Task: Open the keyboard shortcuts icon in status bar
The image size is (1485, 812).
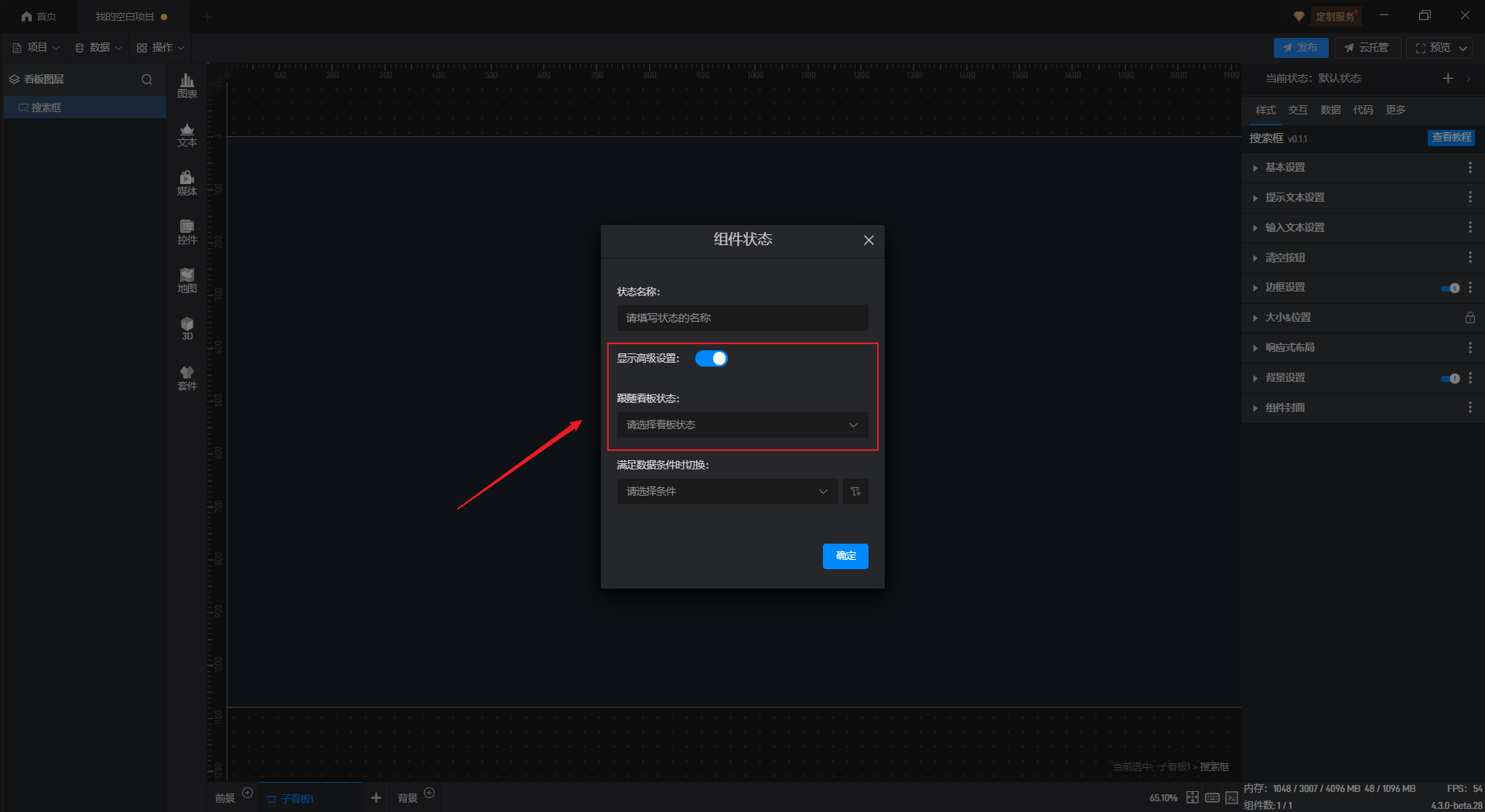Action: click(1212, 797)
